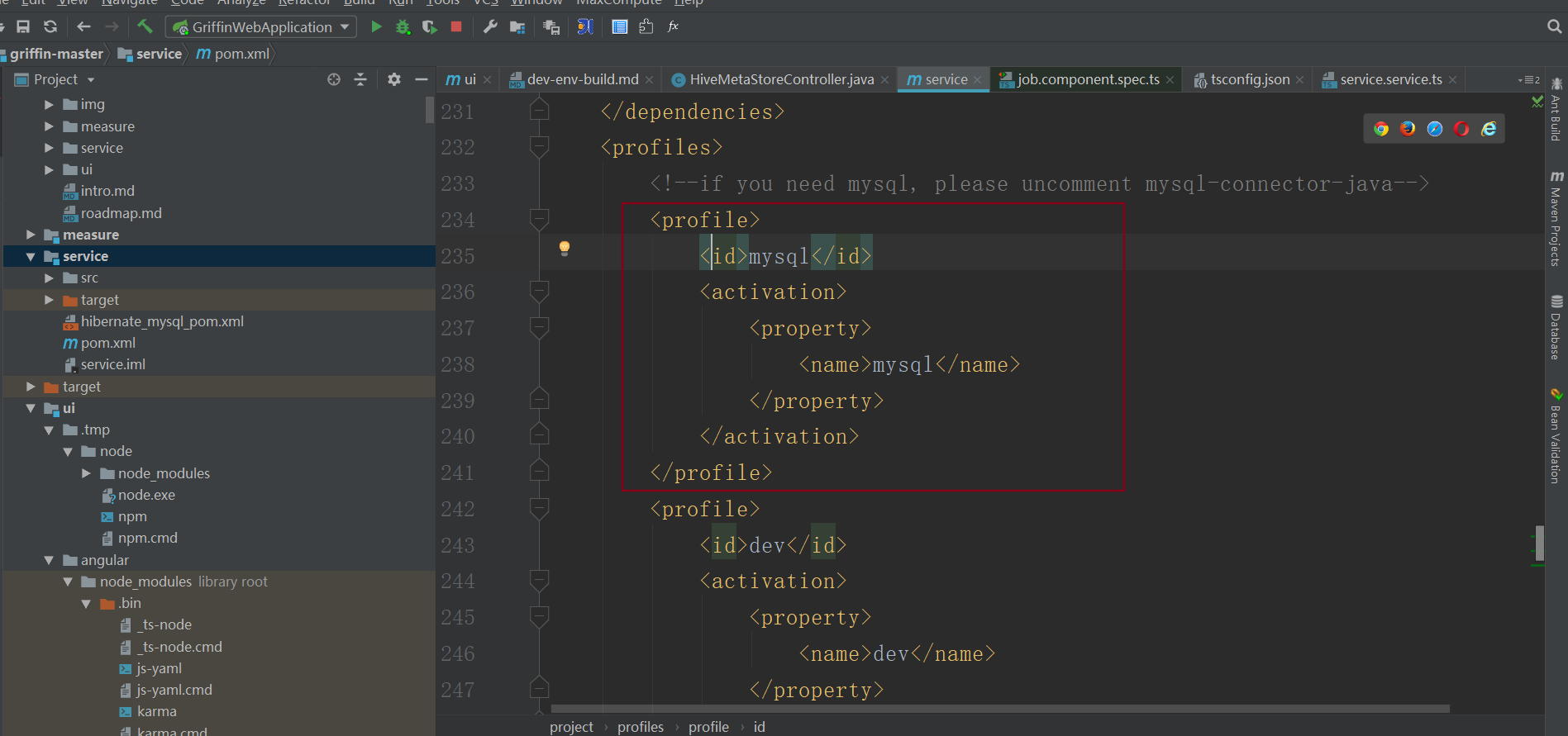Open the Bean Validation side panel
The image size is (1568, 736).
tap(1556, 436)
